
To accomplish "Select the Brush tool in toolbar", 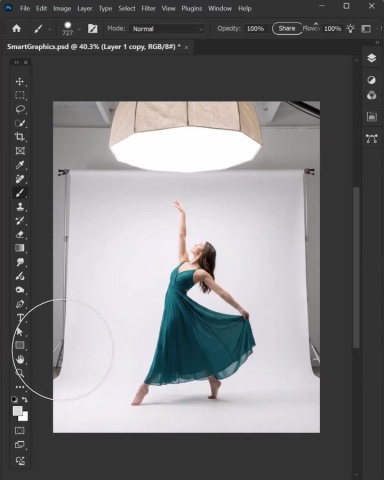I will coord(20,193).
